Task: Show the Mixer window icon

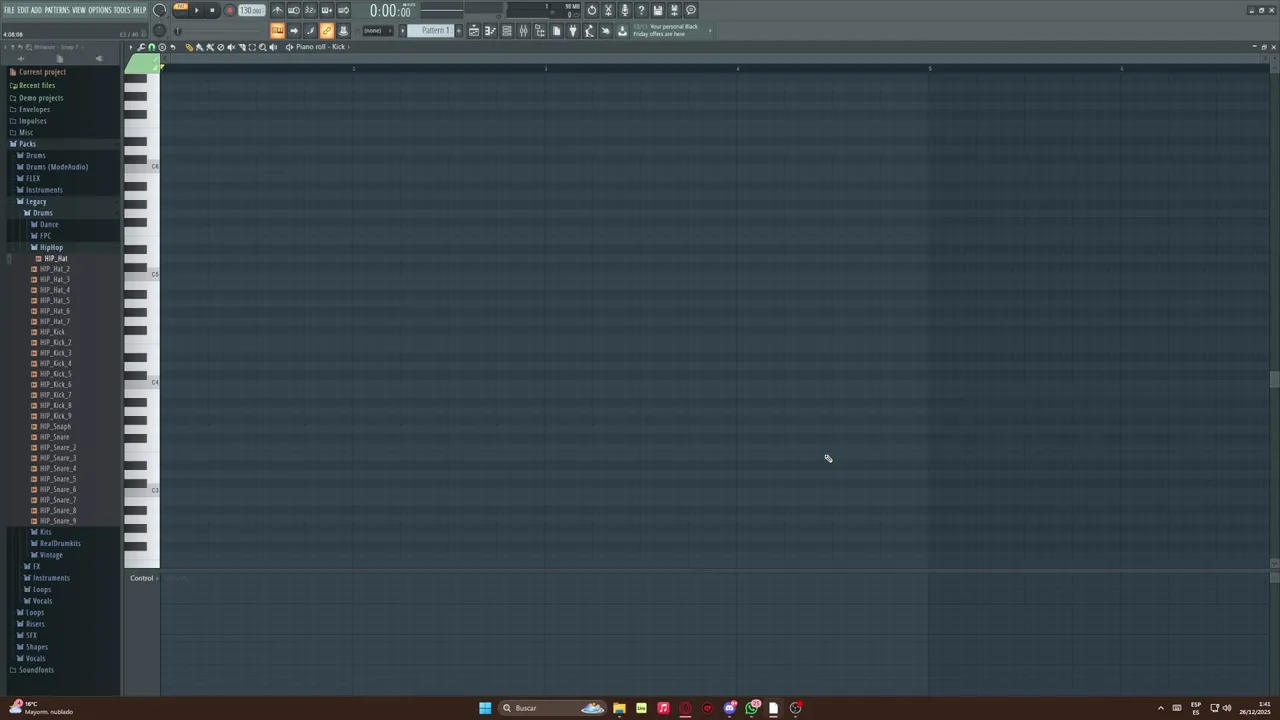Action: [523, 30]
